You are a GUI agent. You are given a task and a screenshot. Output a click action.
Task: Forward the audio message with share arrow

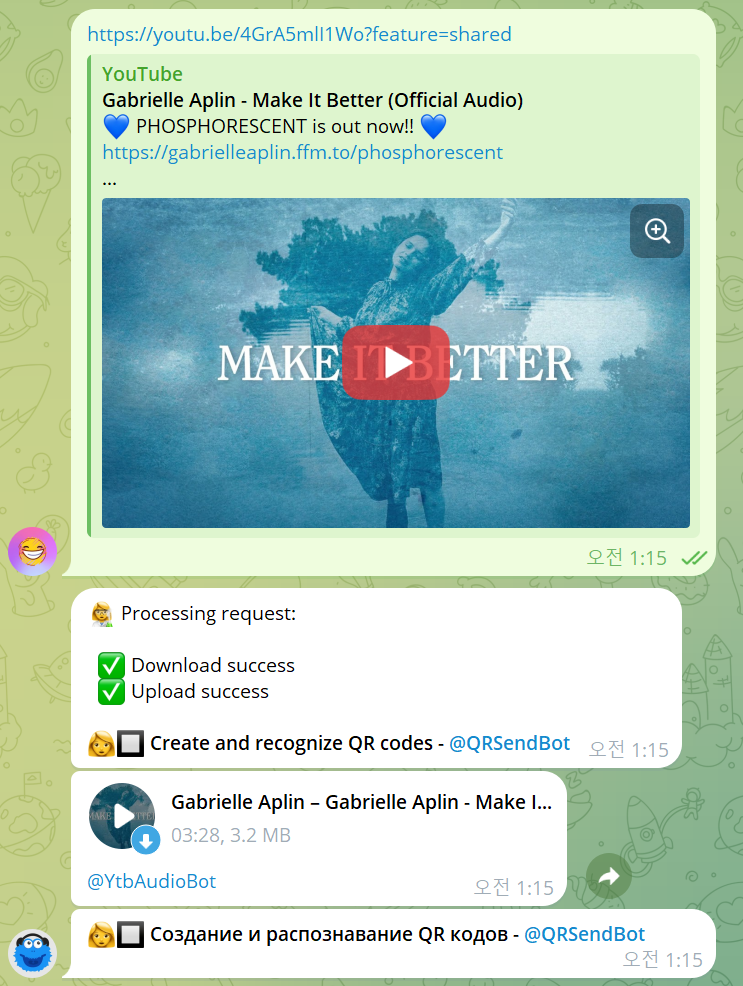click(x=608, y=877)
